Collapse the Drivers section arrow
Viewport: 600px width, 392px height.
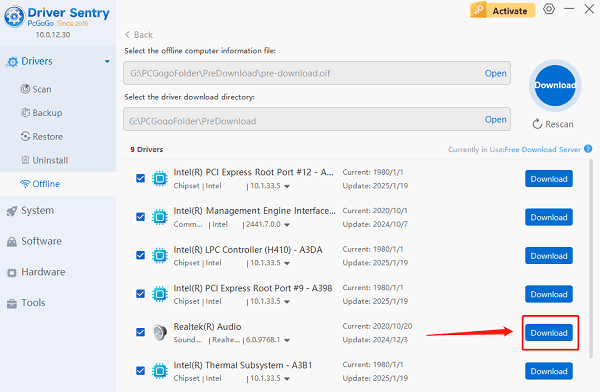coord(107,61)
